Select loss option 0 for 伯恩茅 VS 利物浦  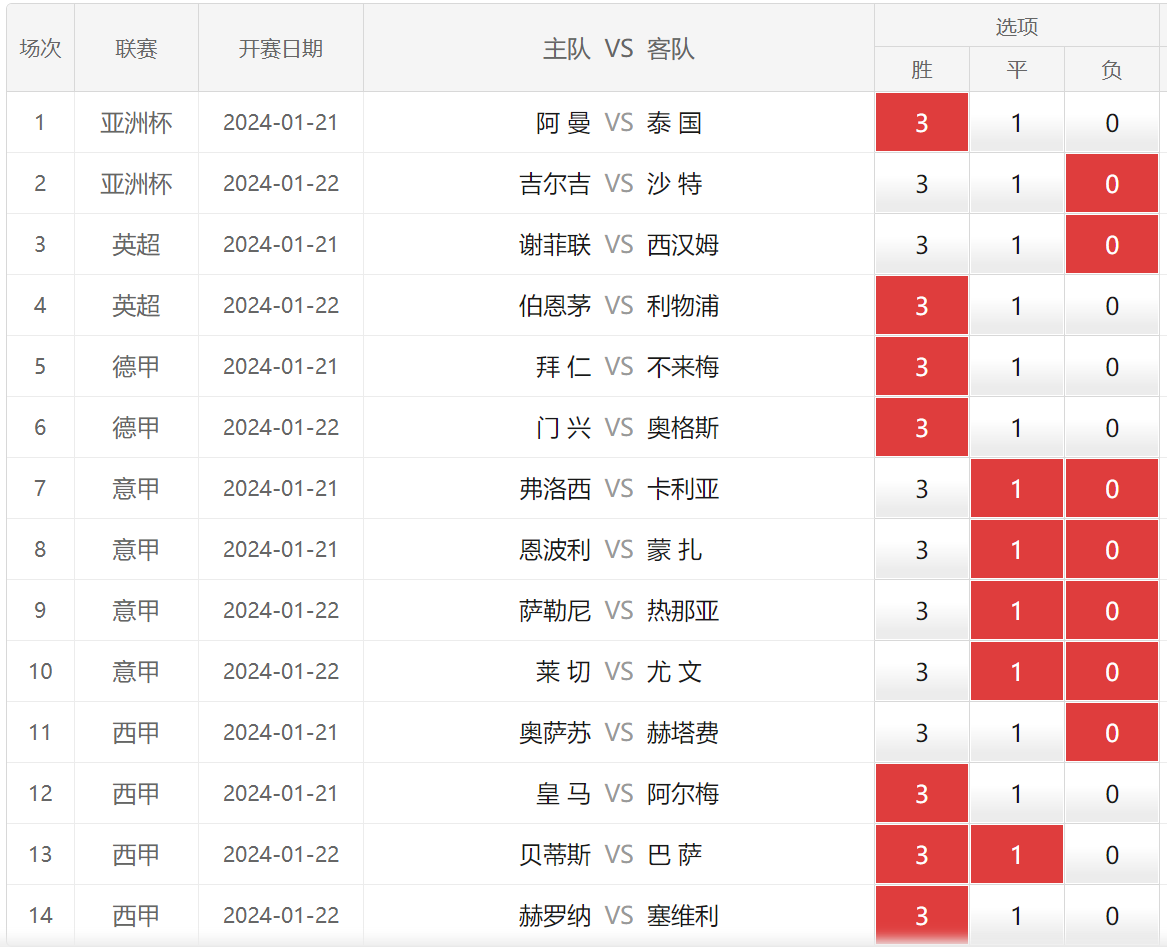click(x=1112, y=305)
